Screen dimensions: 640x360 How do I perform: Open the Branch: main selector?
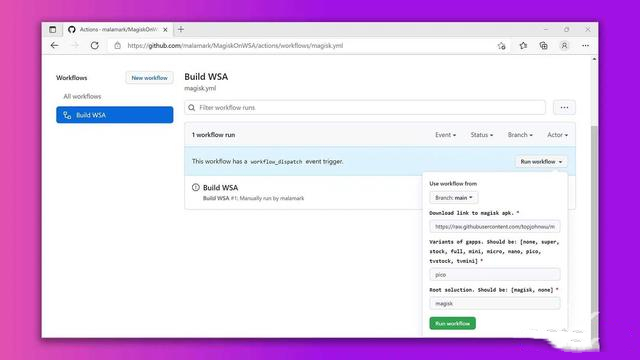[453, 198]
